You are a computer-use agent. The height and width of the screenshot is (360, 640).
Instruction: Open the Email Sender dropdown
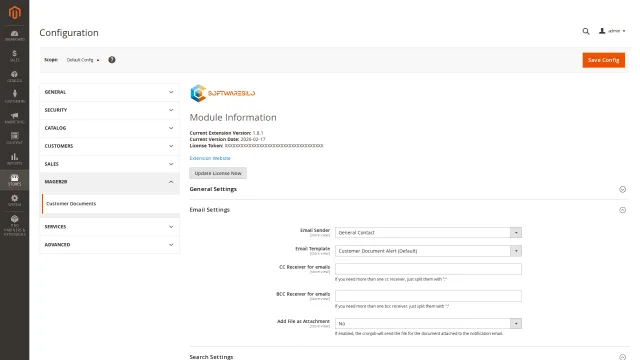coord(428,233)
